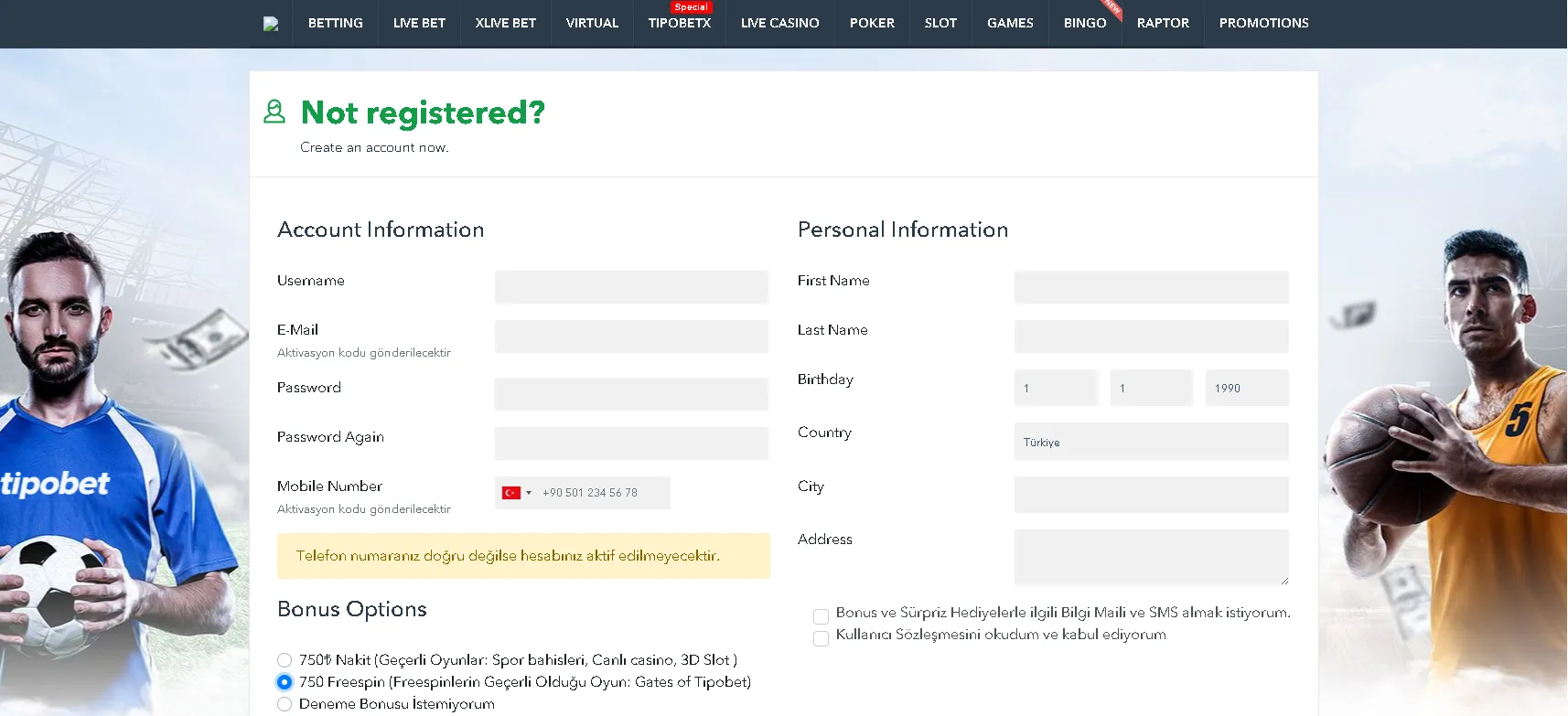This screenshot has width=1568, height=716.
Task: Open the VIRTUAL menu item
Action: 592,23
